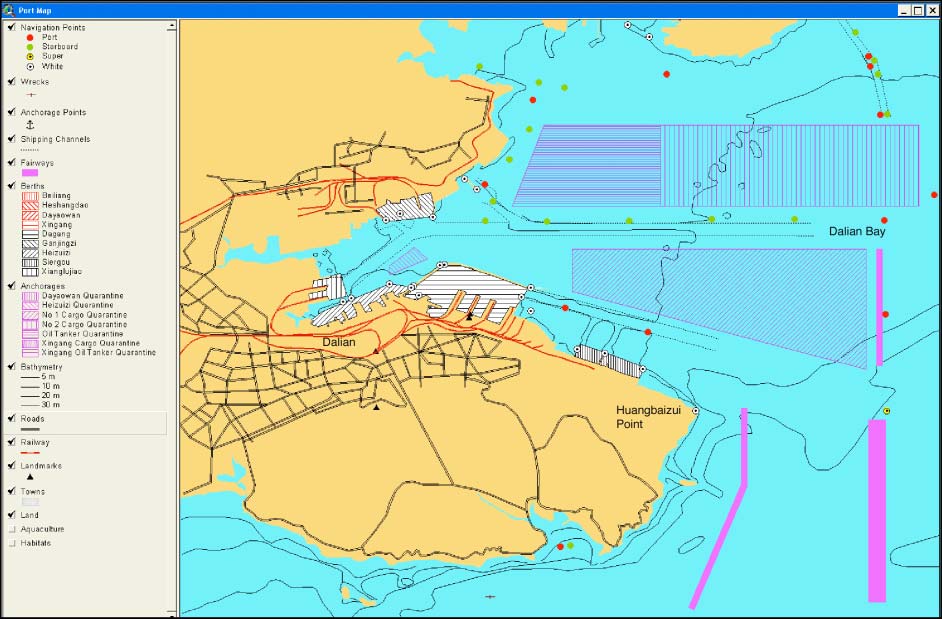Image resolution: width=942 pixels, height=619 pixels.
Task: Enable the Aquaculture layer checkbox
Action: tap(10, 529)
